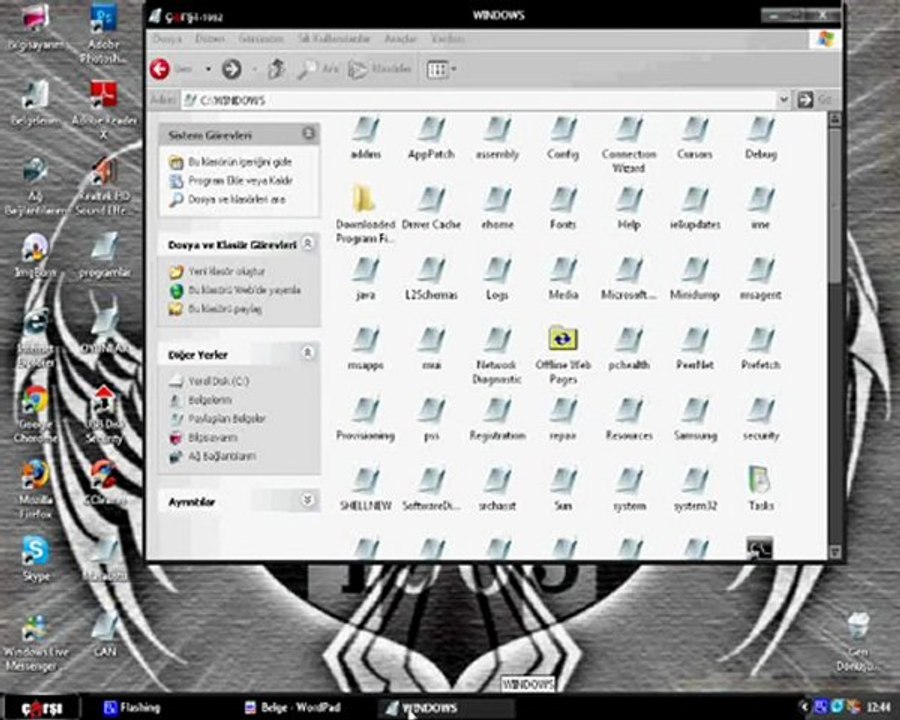Viewport: 900px width, 720px height.
Task: Open the Forward button history dropdown
Action: point(254,69)
